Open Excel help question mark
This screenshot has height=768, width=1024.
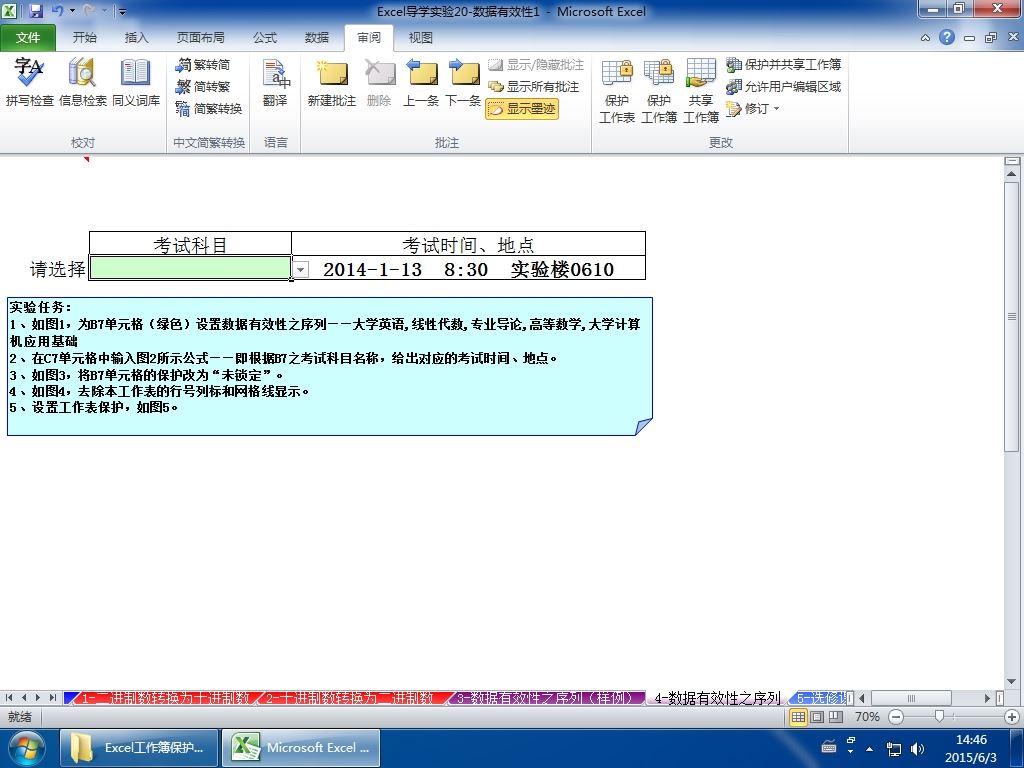click(x=947, y=37)
